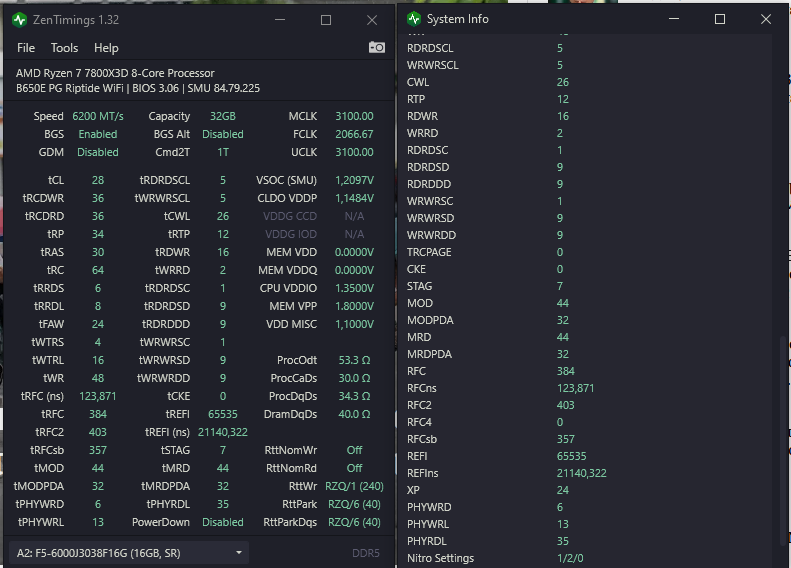Select the VSOC (SMU) voltage 1,2097V
Viewport: 791px width, 568px height.
pos(354,180)
